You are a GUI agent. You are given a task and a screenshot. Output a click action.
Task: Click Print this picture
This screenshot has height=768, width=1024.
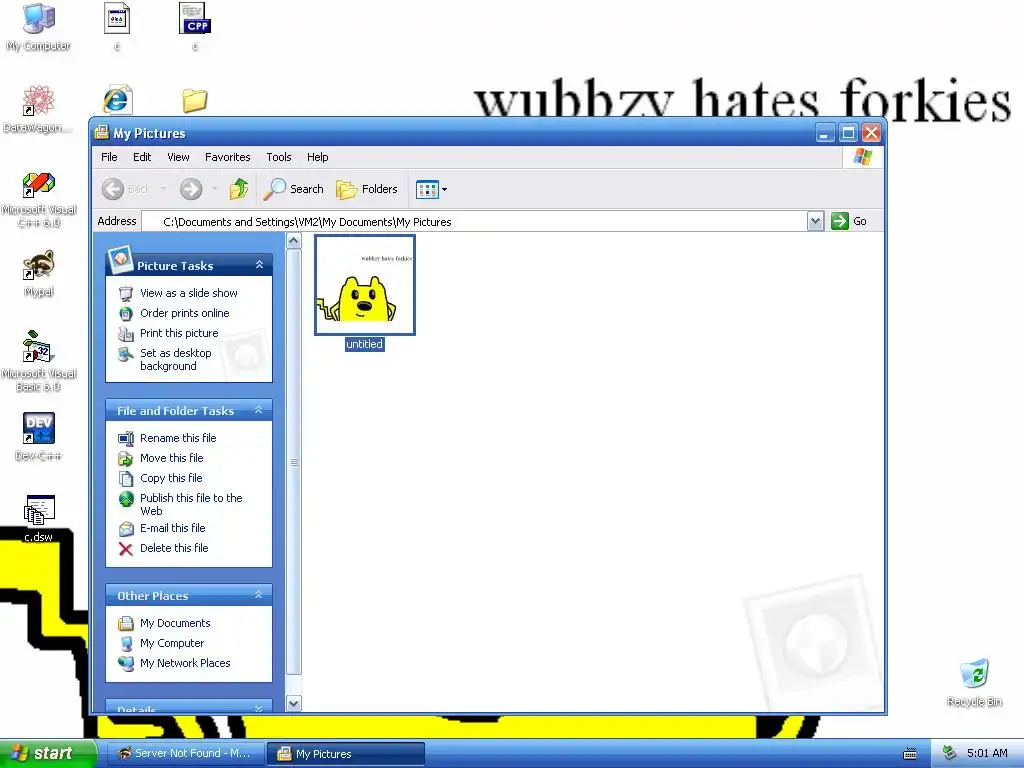[x=179, y=333]
